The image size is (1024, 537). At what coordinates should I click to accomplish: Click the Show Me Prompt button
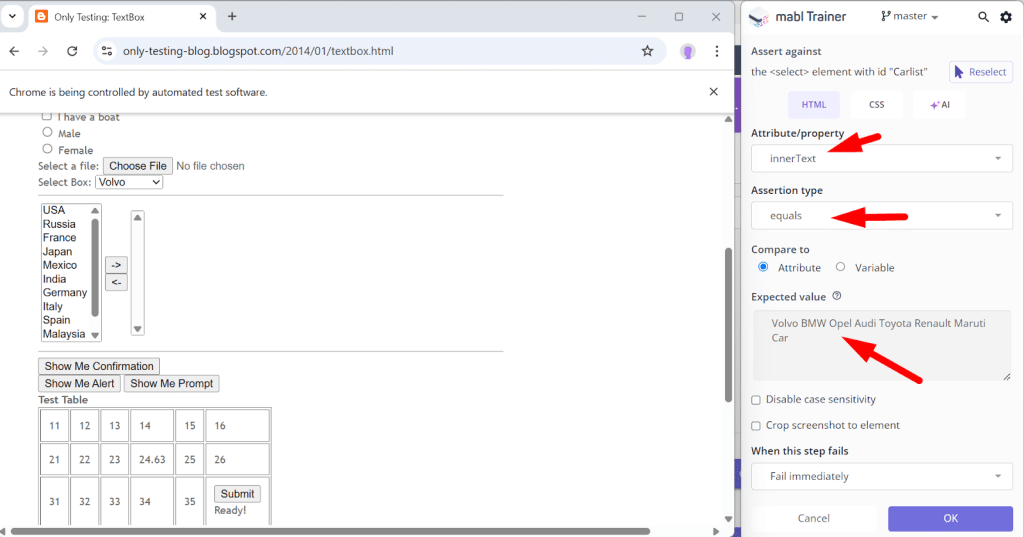172,383
